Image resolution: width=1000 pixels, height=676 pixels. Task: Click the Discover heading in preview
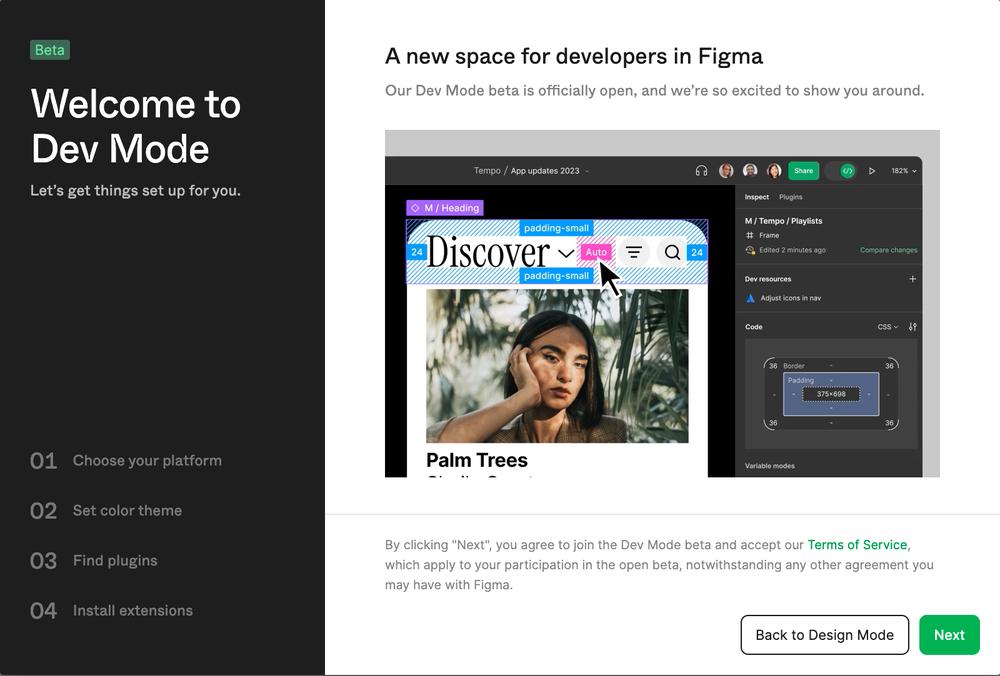click(488, 253)
